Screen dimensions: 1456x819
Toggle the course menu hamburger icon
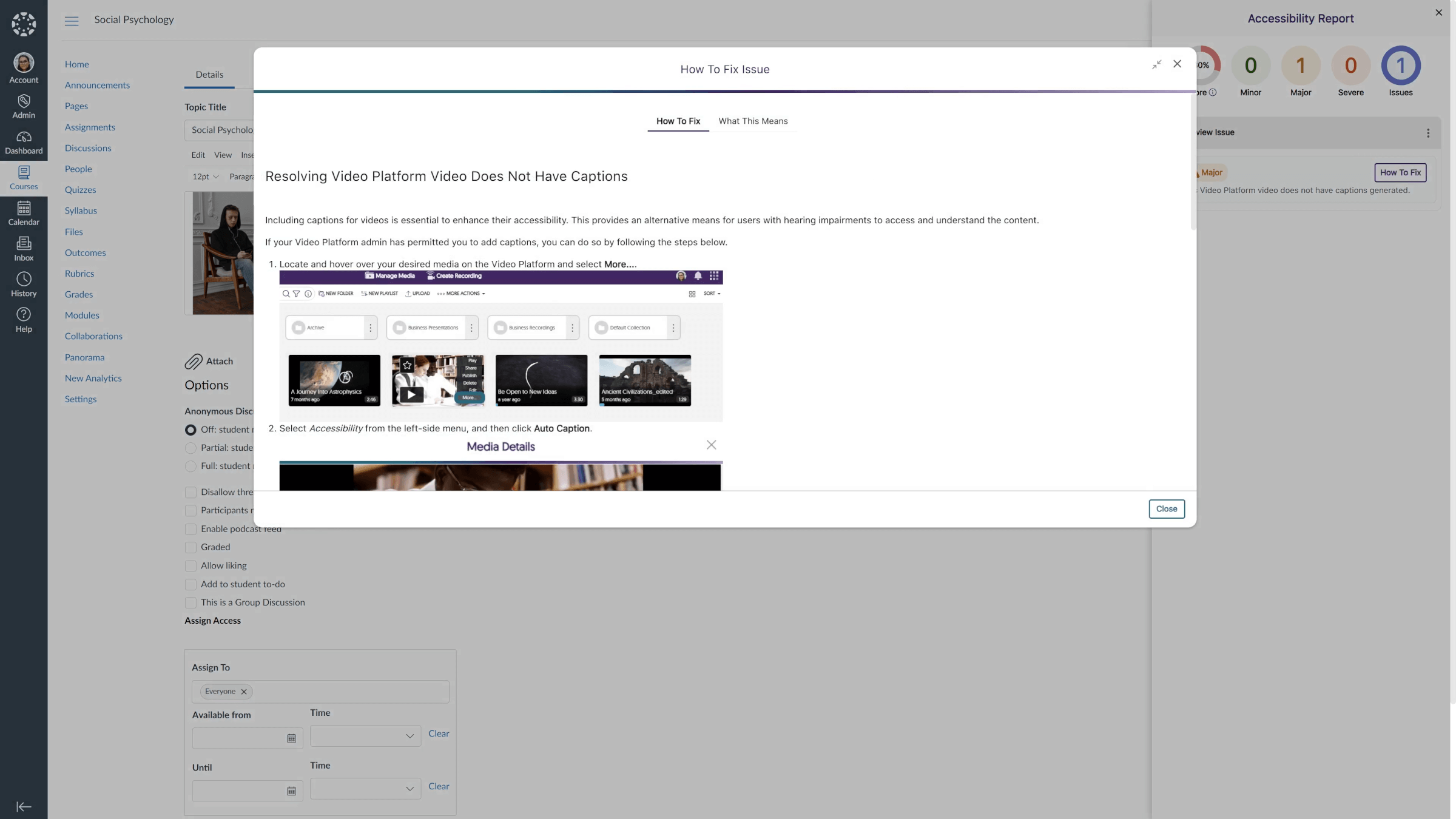point(72,21)
